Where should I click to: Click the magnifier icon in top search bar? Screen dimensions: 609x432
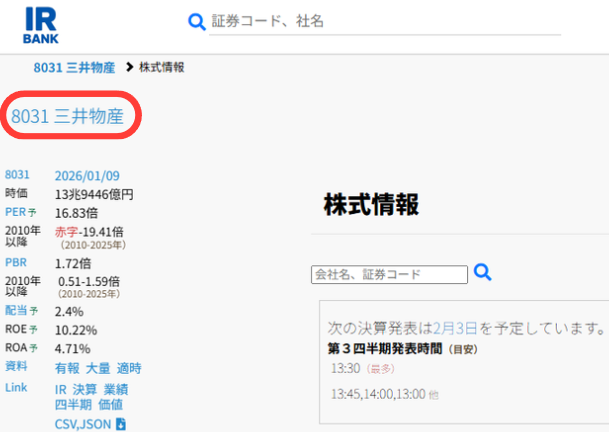(197, 22)
